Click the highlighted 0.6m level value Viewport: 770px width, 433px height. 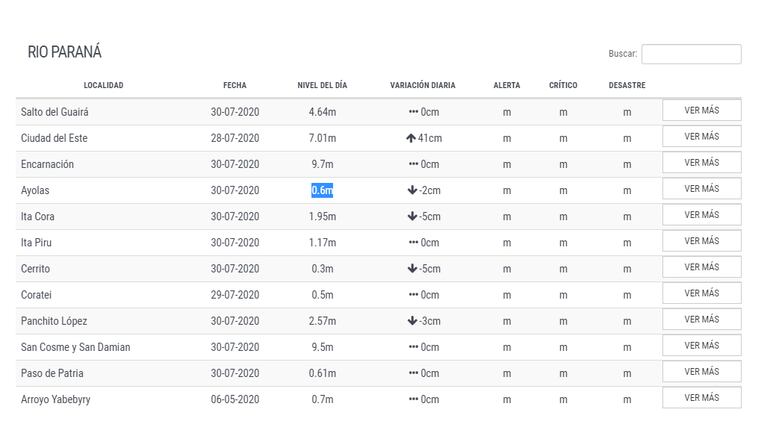pyautogui.click(x=322, y=190)
